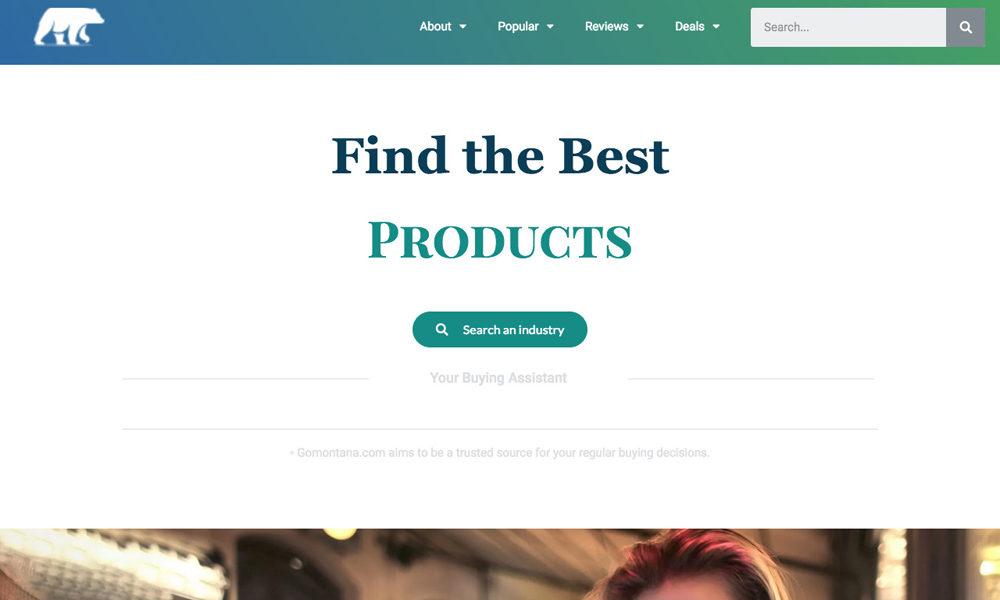This screenshot has height=600, width=1000.
Task: Click the Search an industry button
Action: pos(500,330)
